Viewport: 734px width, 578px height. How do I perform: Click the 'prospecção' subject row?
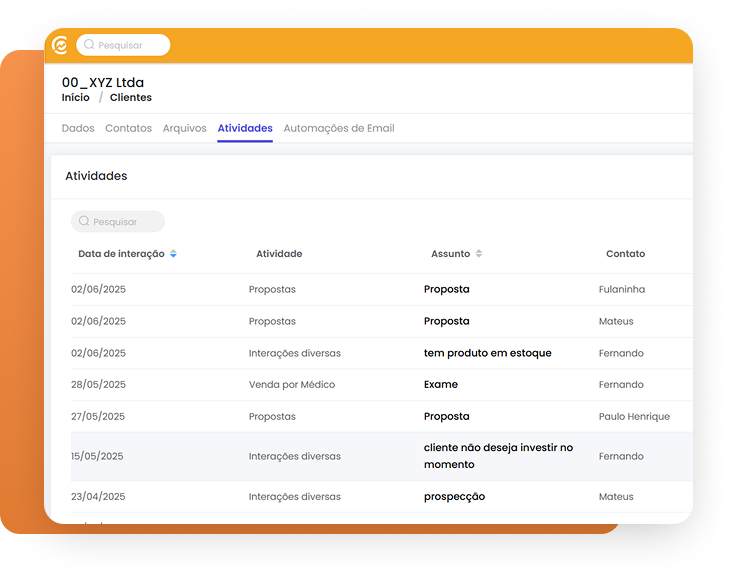tap(454, 497)
